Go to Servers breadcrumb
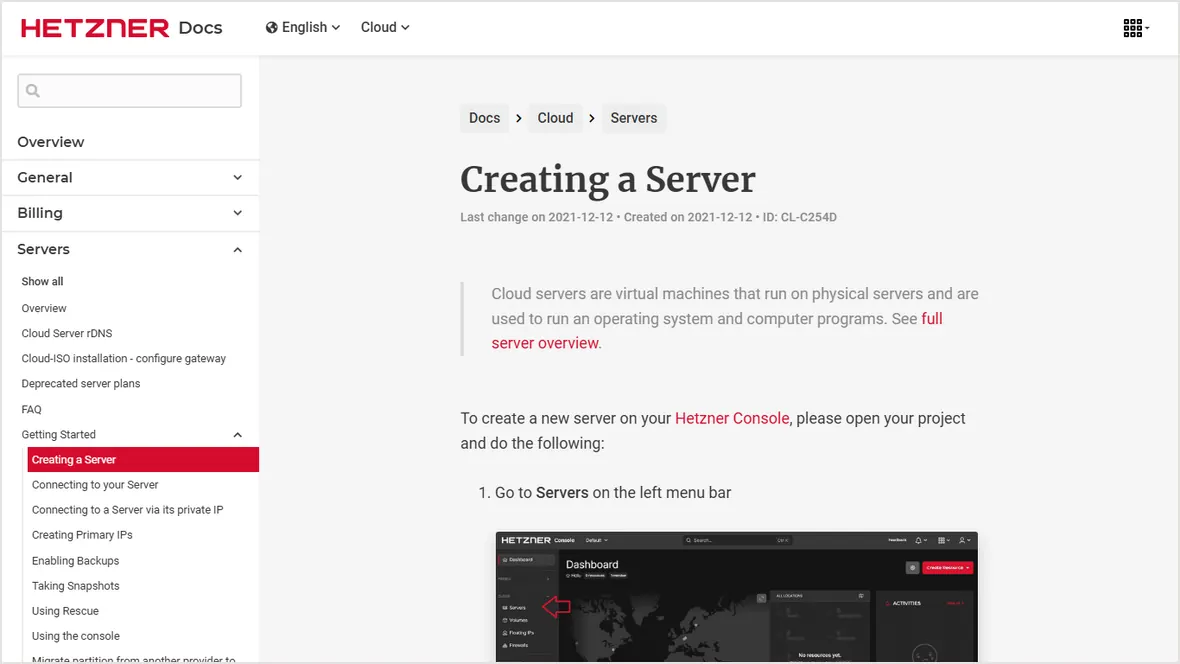The height and width of the screenshot is (664, 1180). click(634, 118)
